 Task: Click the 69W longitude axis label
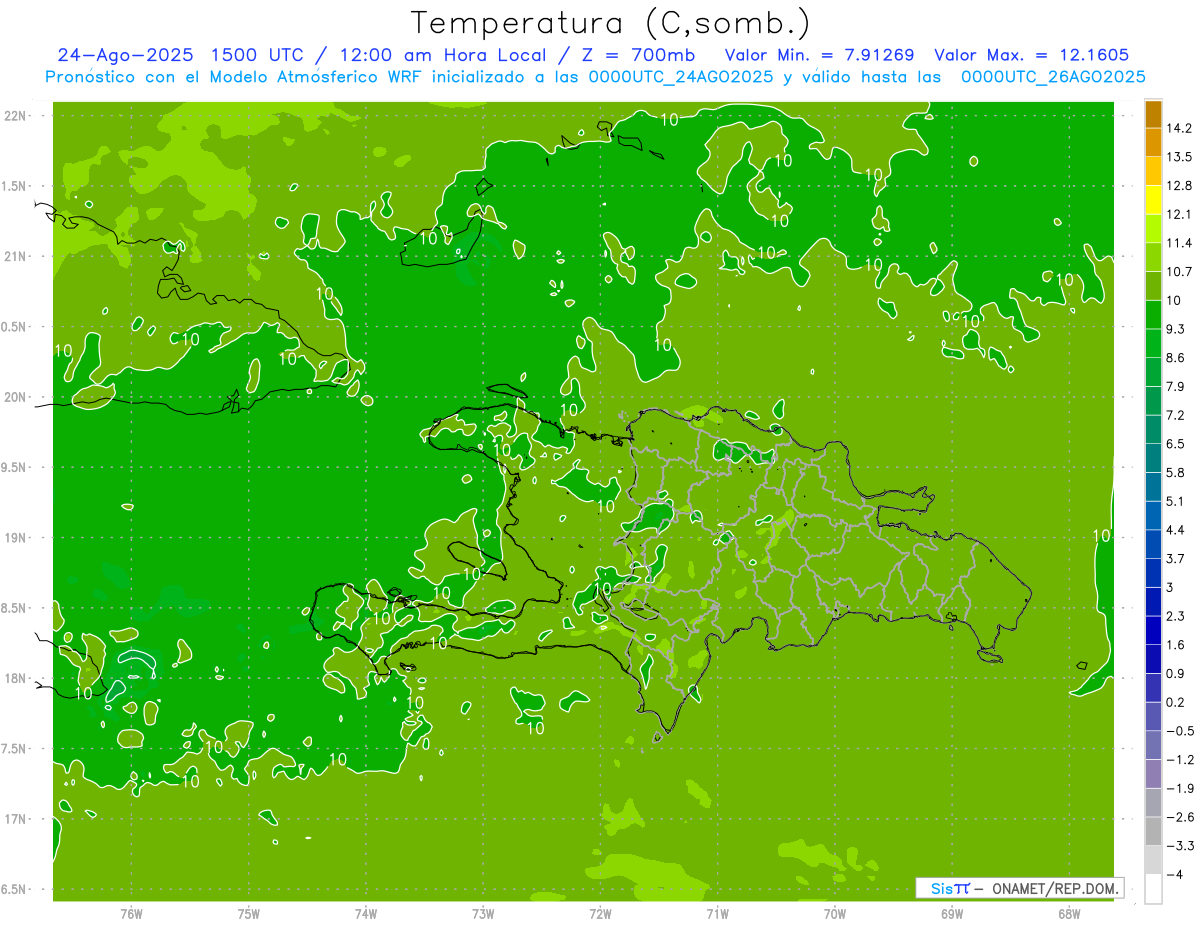pos(952,914)
